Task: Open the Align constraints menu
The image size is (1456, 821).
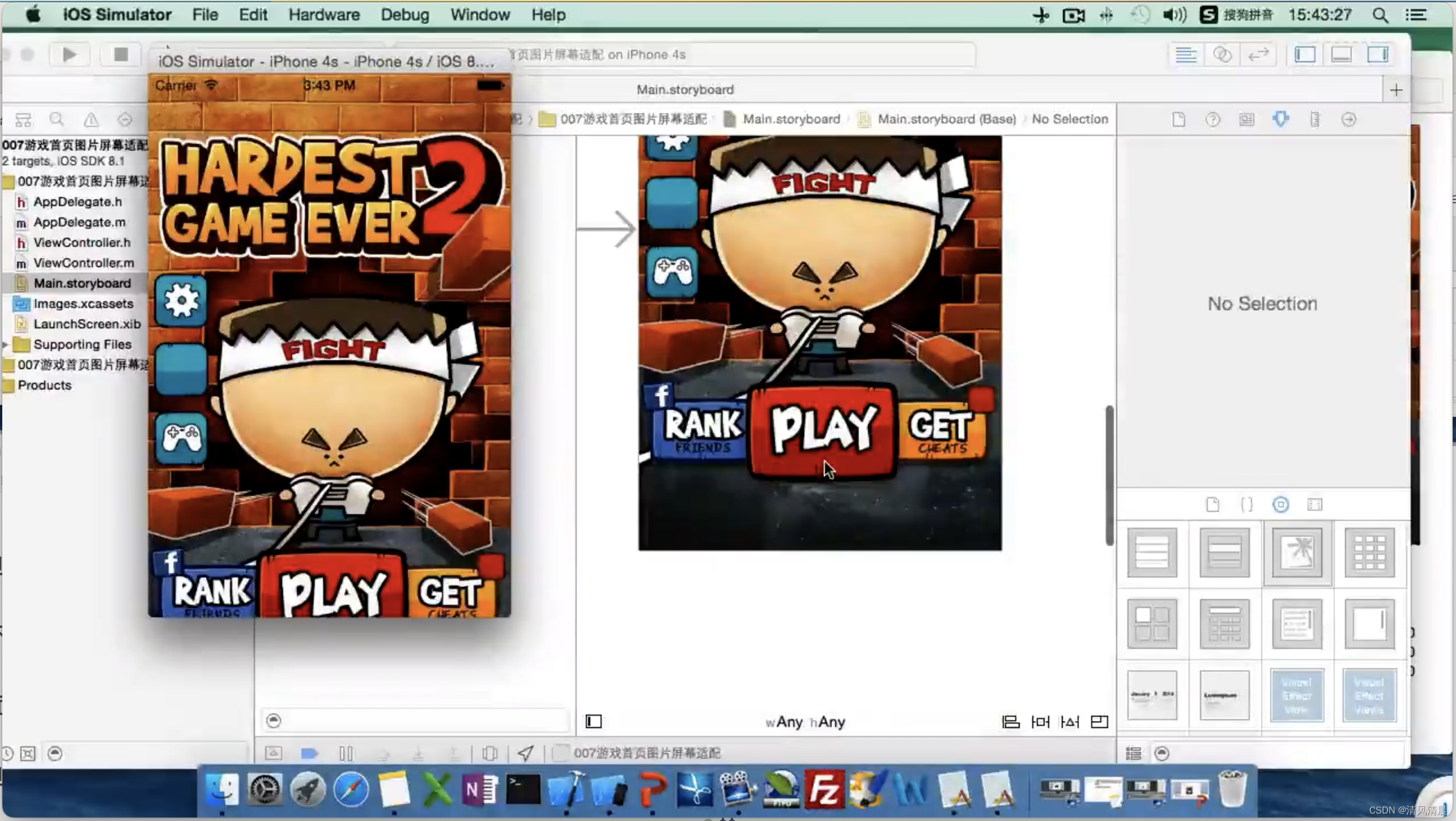Action: coord(1011,722)
